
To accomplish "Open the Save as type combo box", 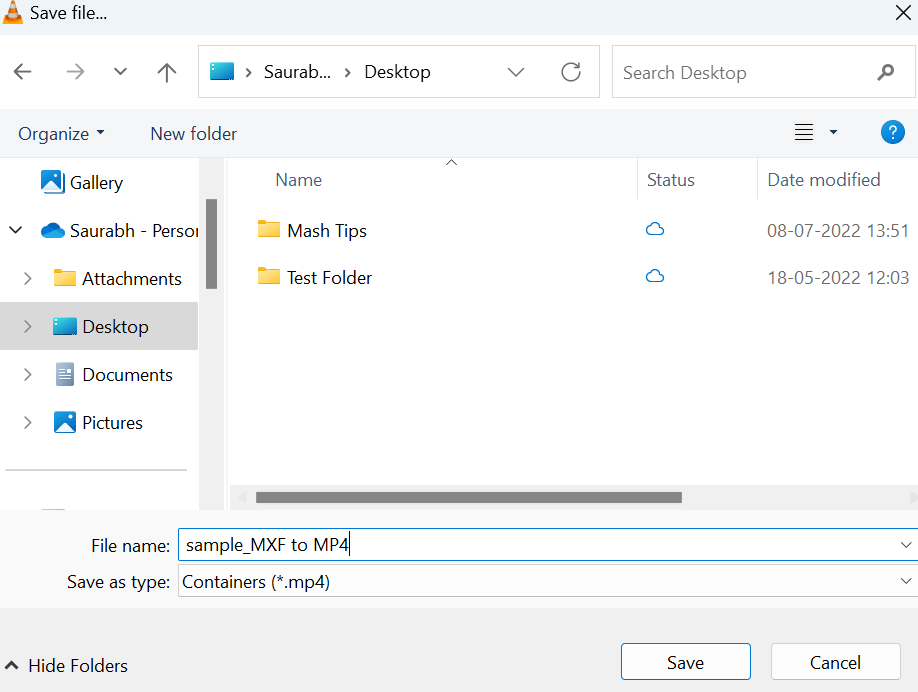I will pos(548,581).
